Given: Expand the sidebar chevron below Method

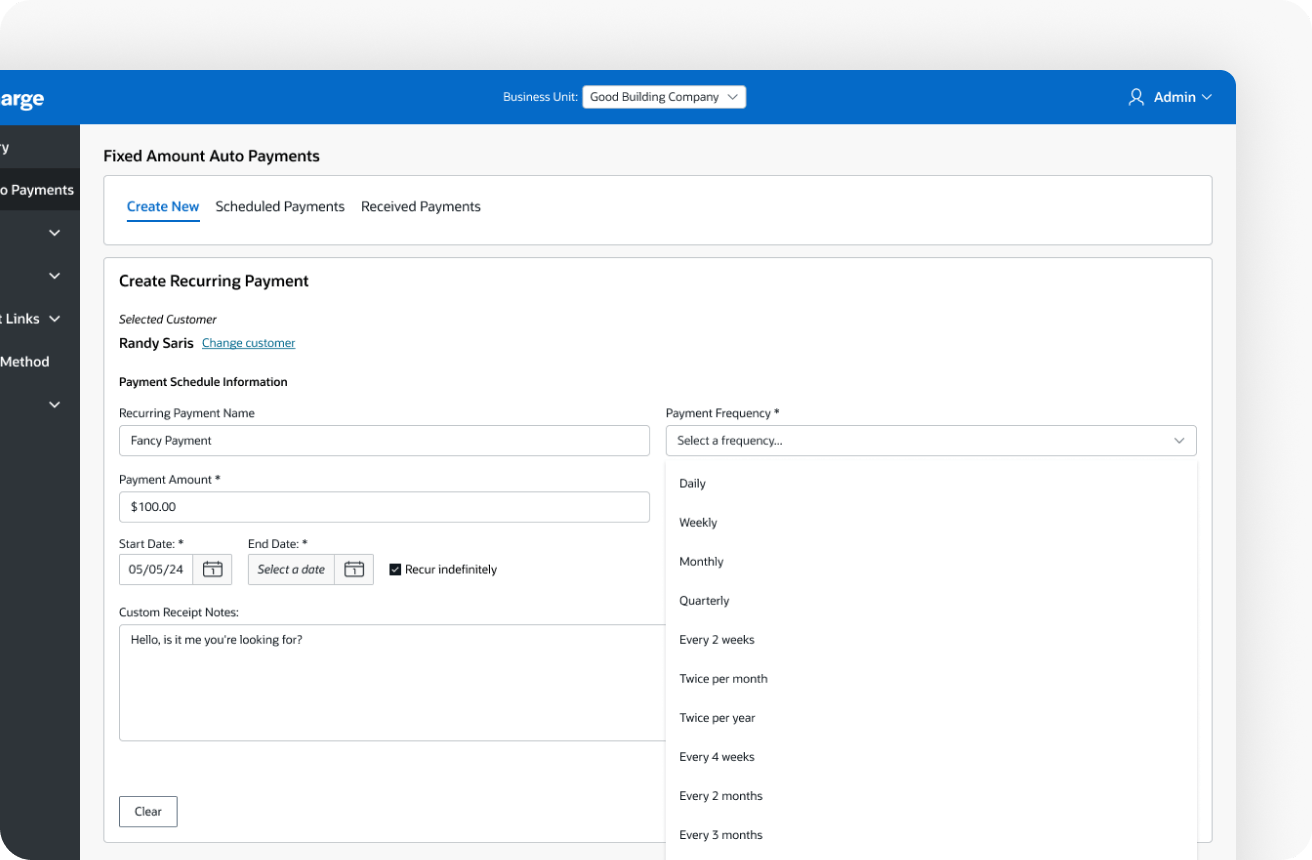Looking at the screenshot, I should 55,405.
